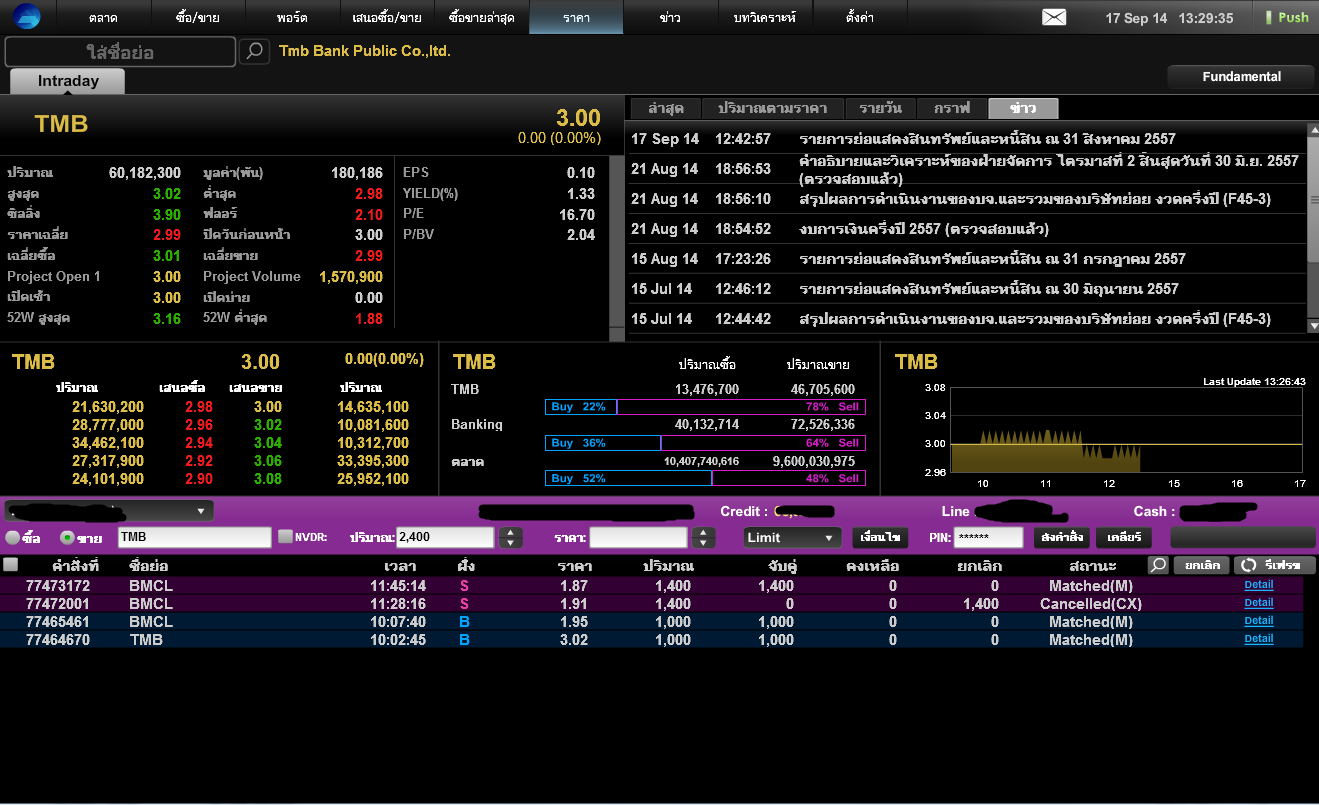This screenshot has height=805, width=1319.
Task: Open the เสนอซื้อ/ขาย menu
Action: (386, 17)
